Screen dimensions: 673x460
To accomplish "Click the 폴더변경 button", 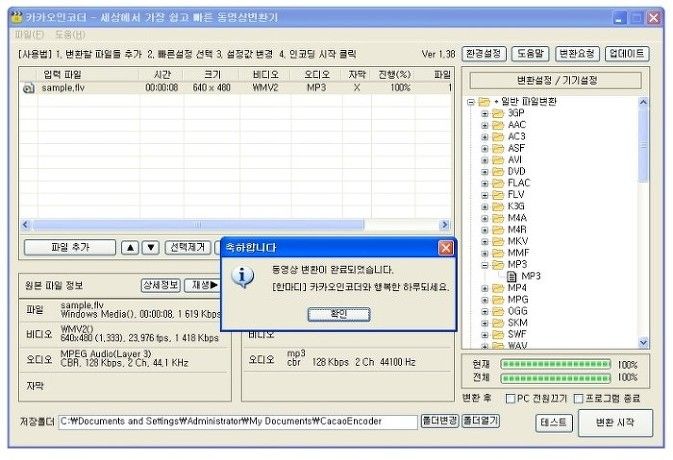I will point(440,421).
